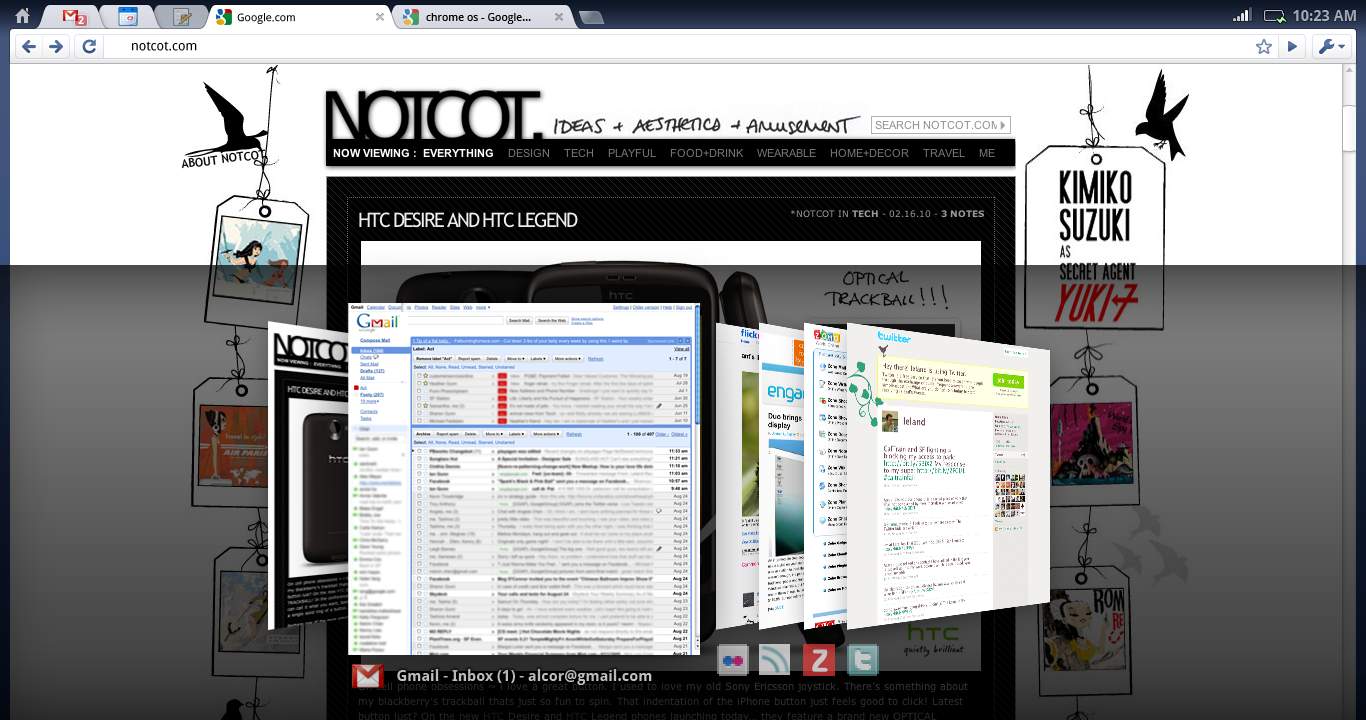Open the ME nav item
The width and height of the screenshot is (1366, 720).
tap(987, 153)
